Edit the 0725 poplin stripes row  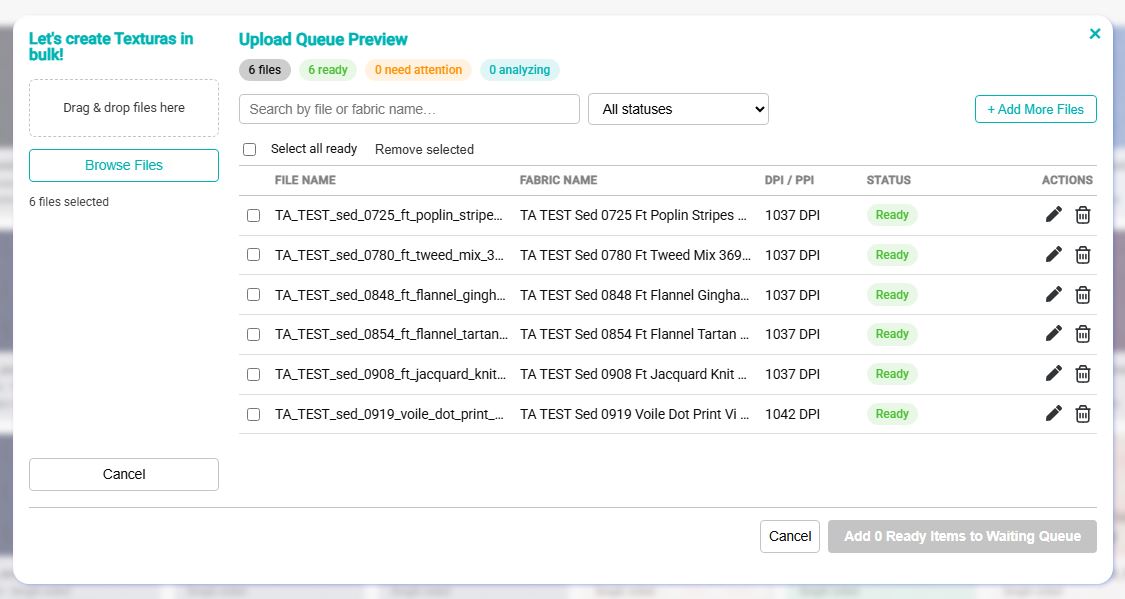coord(1053,214)
